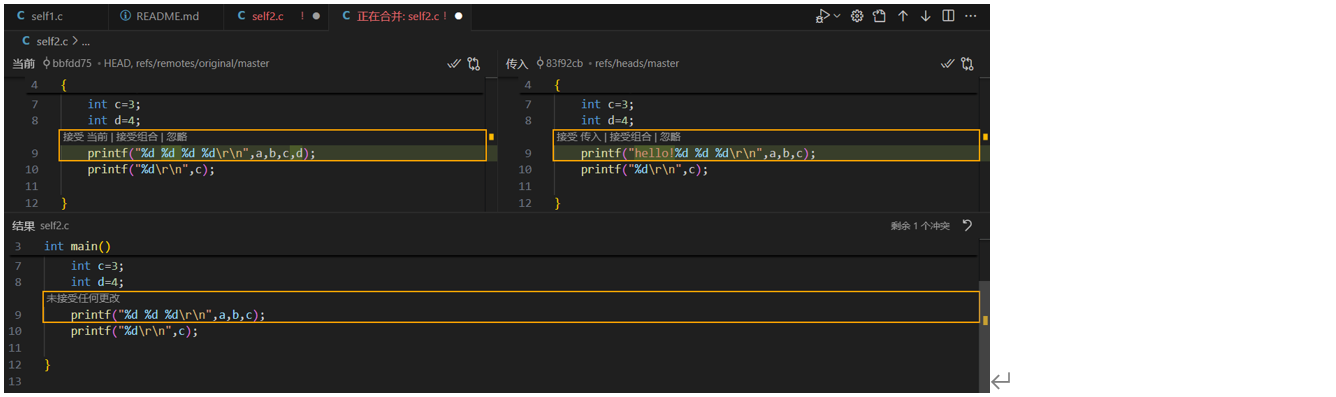
Task: Close the self2.c tab via its dot
Action: tap(317, 17)
